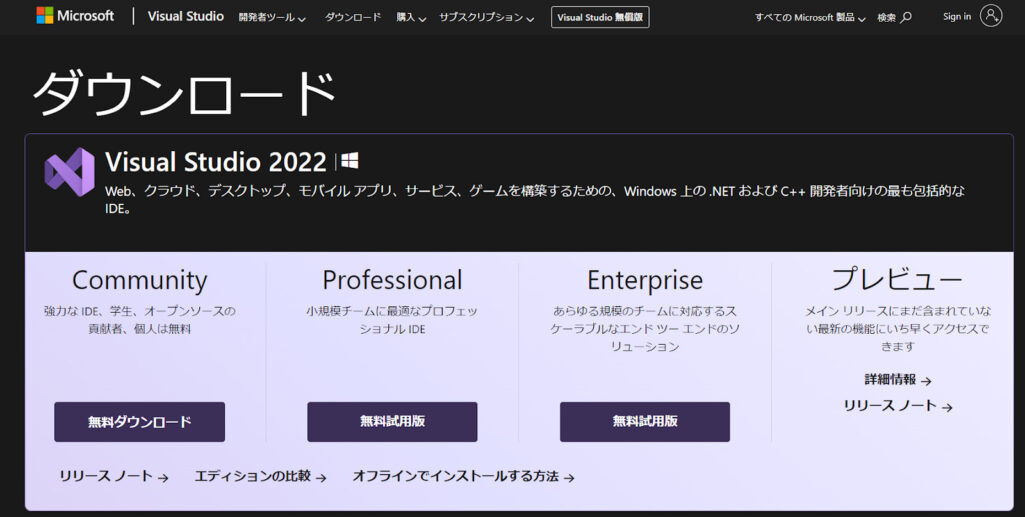Click the Community edition title
Screen dimensions: 1025x517
pos(139,280)
